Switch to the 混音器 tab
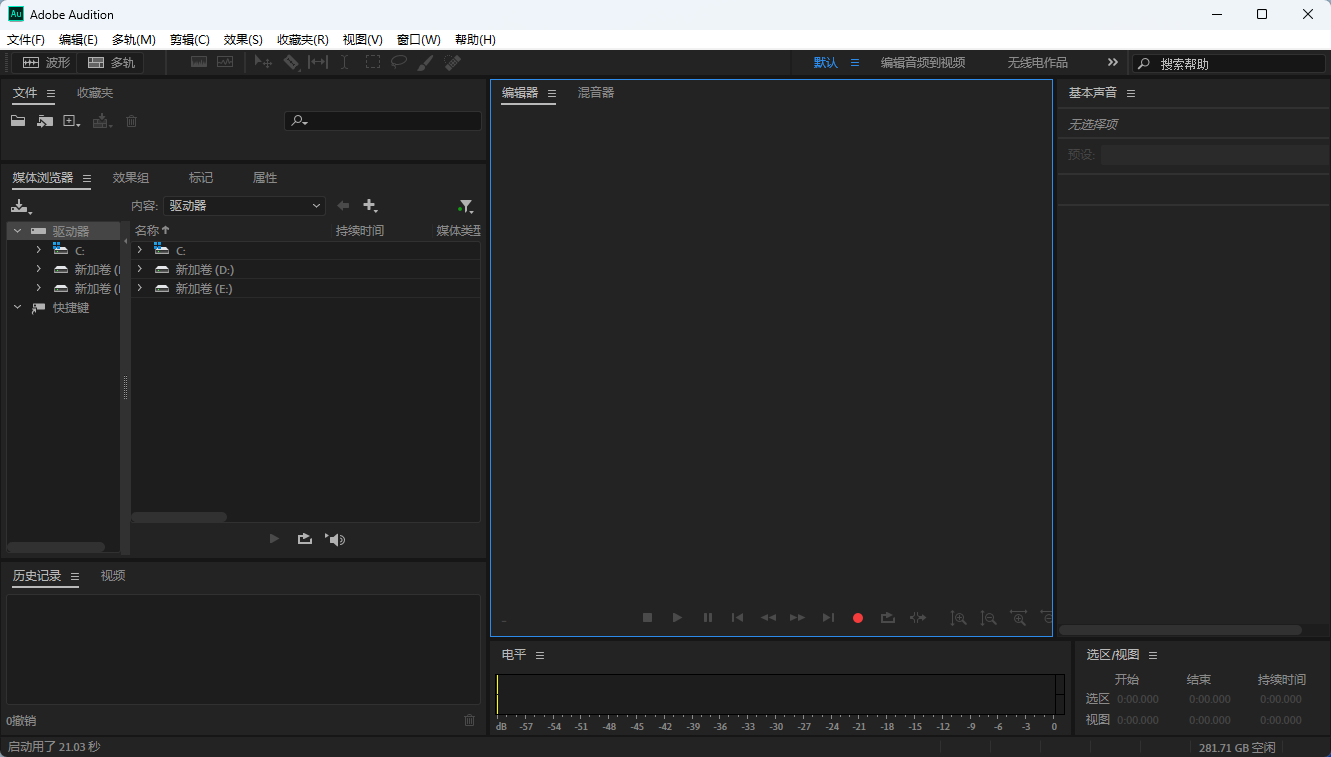This screenshot has width=1331, height=757. [596, 92]
